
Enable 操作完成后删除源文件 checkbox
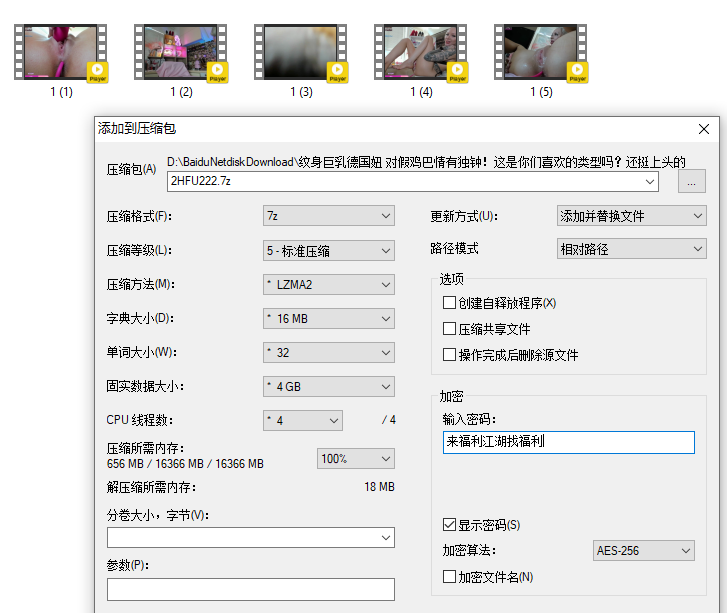click(449, 355)
